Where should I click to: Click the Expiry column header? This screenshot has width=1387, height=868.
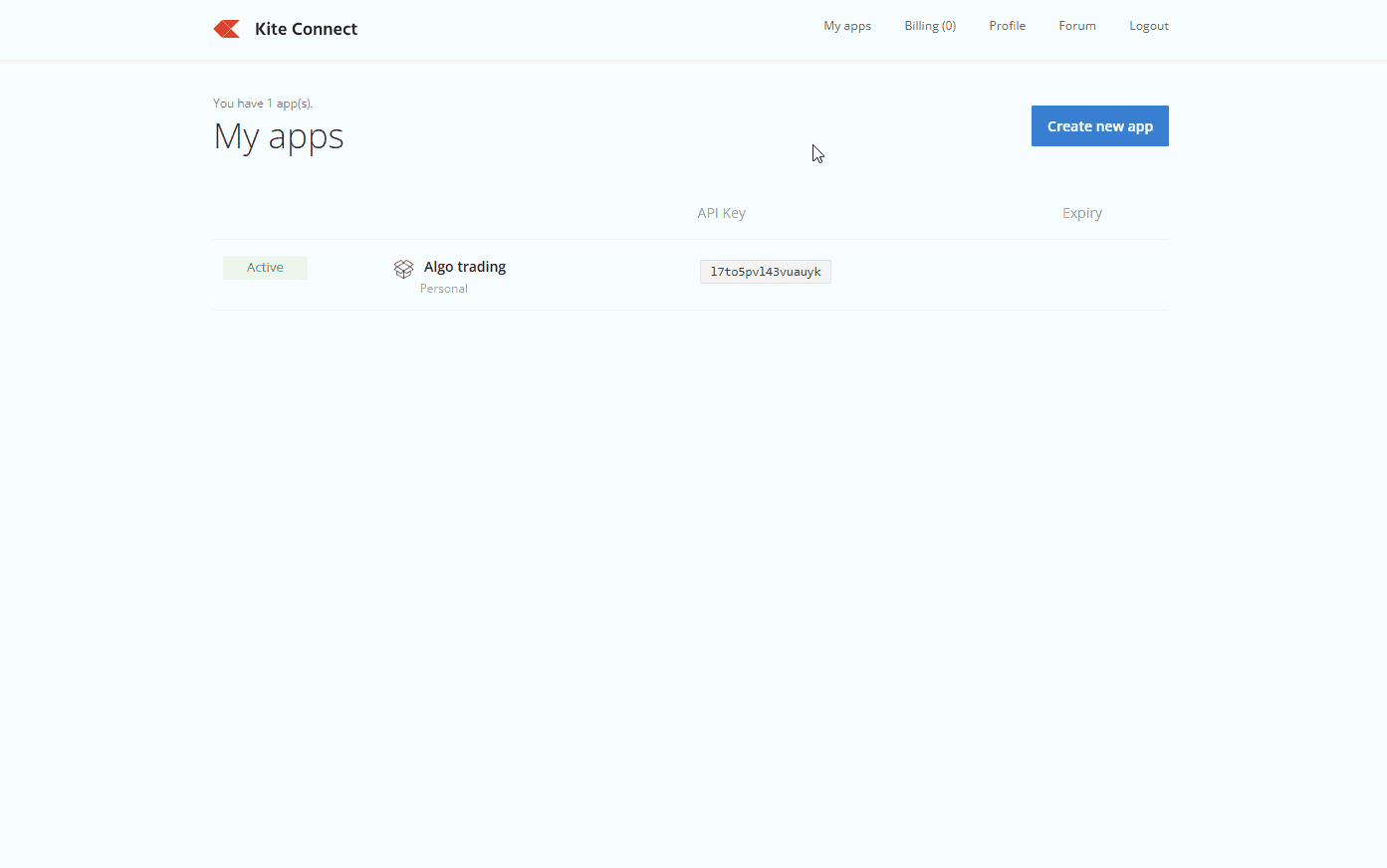click(x=1081, y=213)
